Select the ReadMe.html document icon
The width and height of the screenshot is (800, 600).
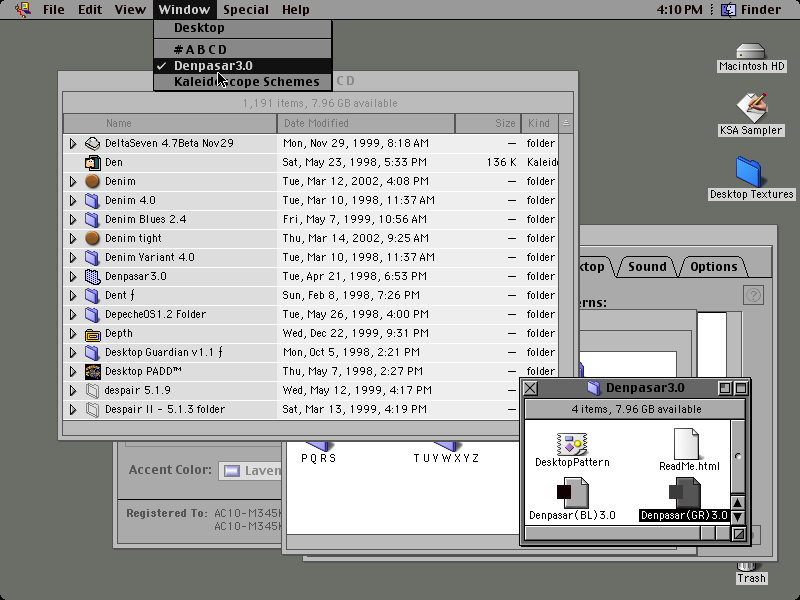click(x=686, y=444)
